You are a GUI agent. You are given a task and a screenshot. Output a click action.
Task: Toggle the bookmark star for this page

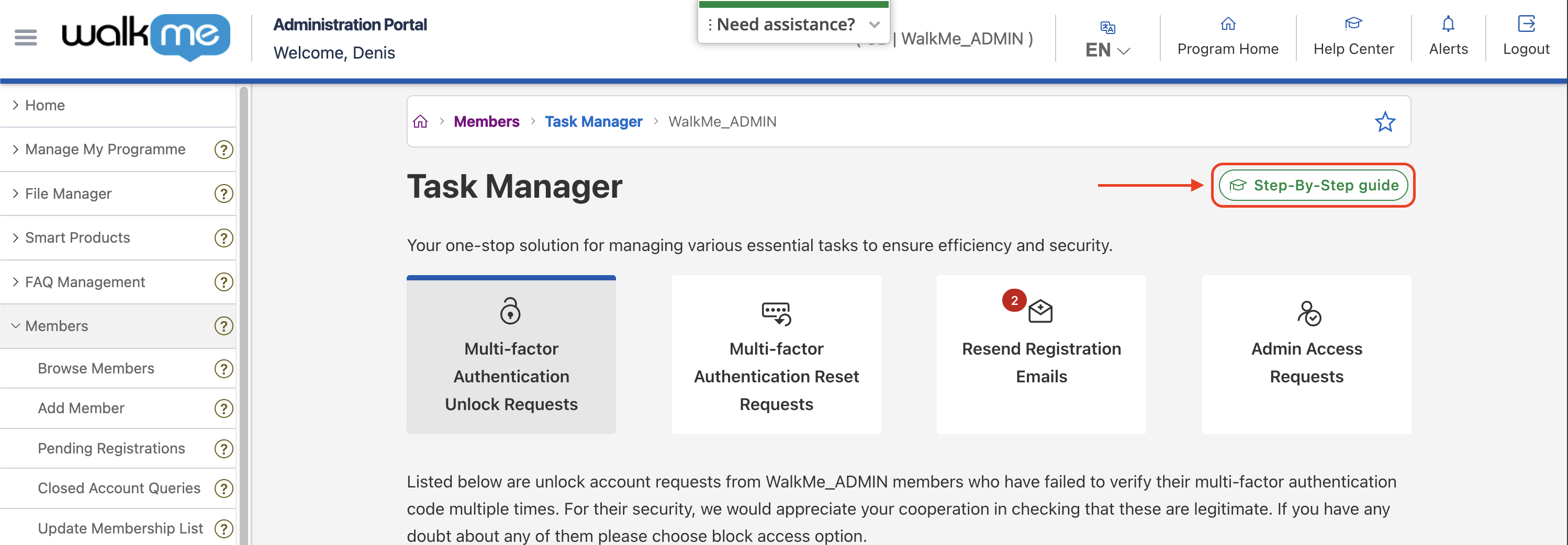pos(1385,122)
